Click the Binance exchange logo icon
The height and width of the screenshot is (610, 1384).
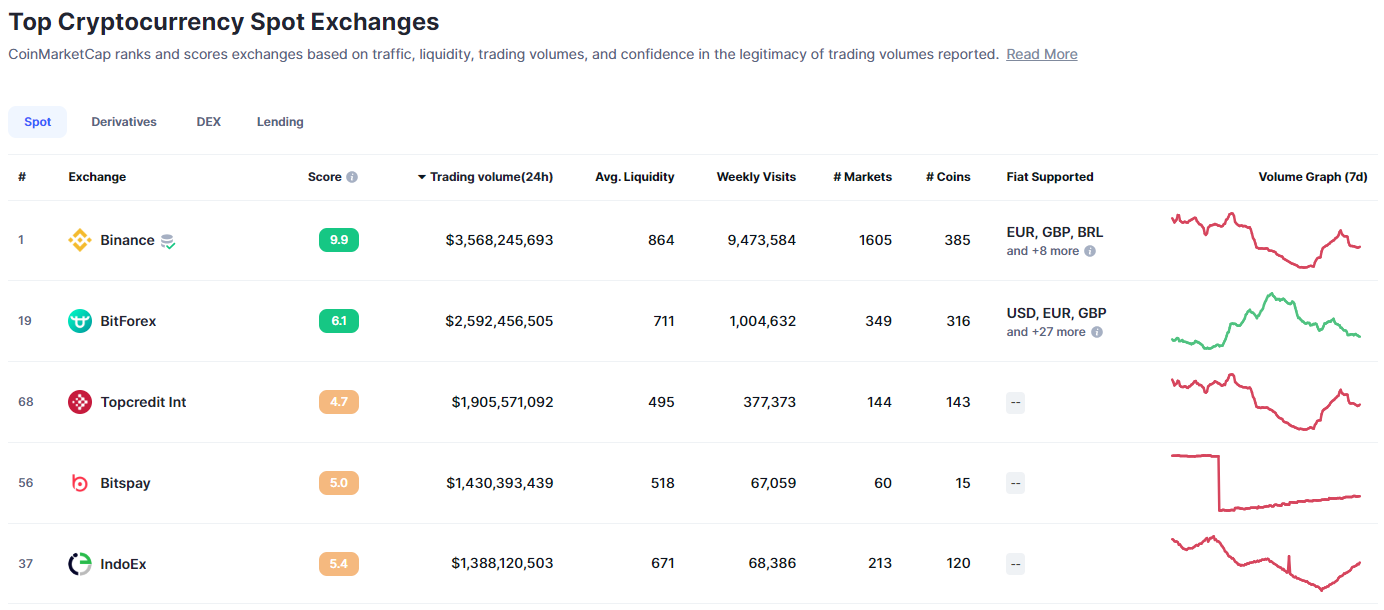79,240
